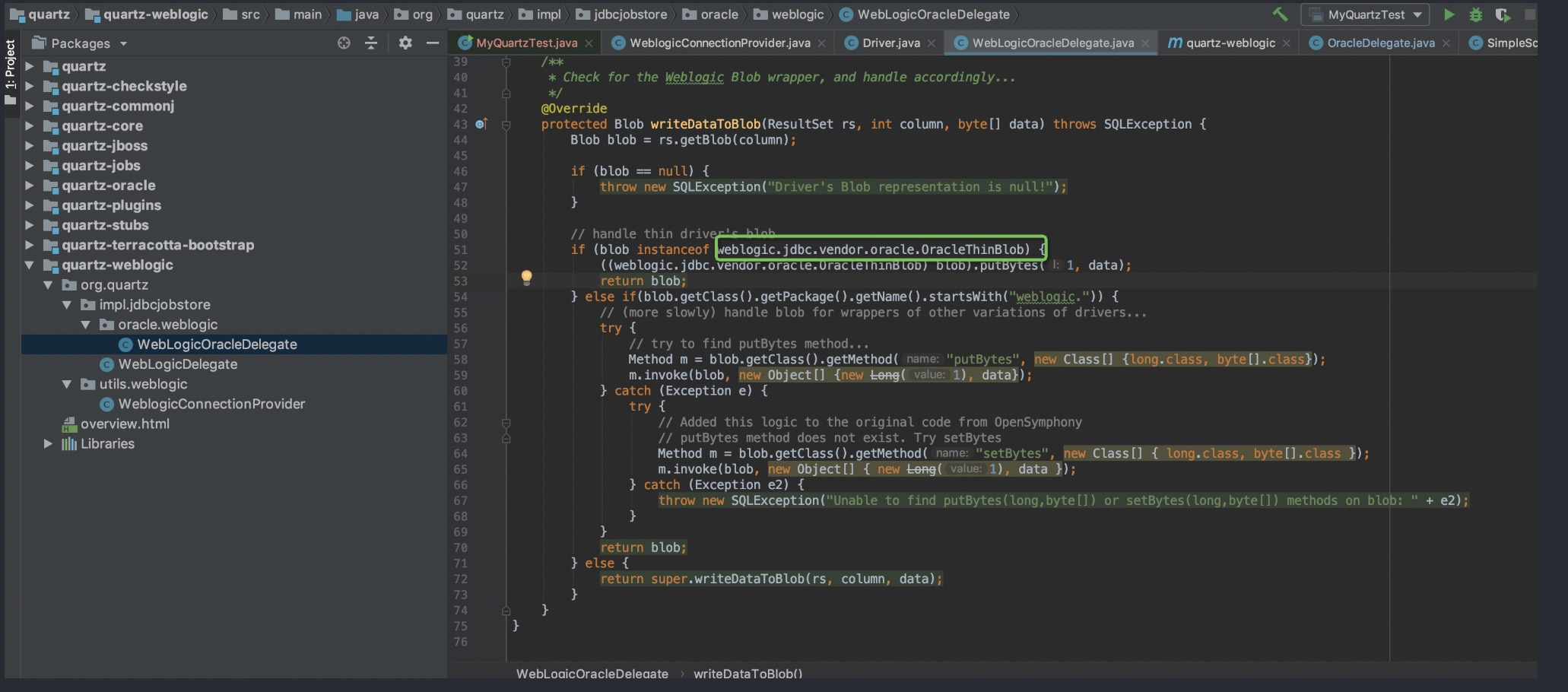The height and width of the screenshot is (692, 1568).
Task: Click the Build project hammer icon
Action: tap(1281, 14)
